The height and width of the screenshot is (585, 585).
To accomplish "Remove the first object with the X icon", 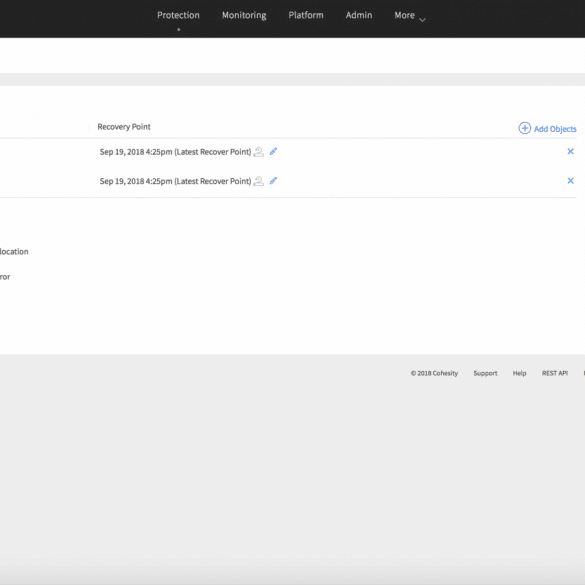I will tap(570, 151).
